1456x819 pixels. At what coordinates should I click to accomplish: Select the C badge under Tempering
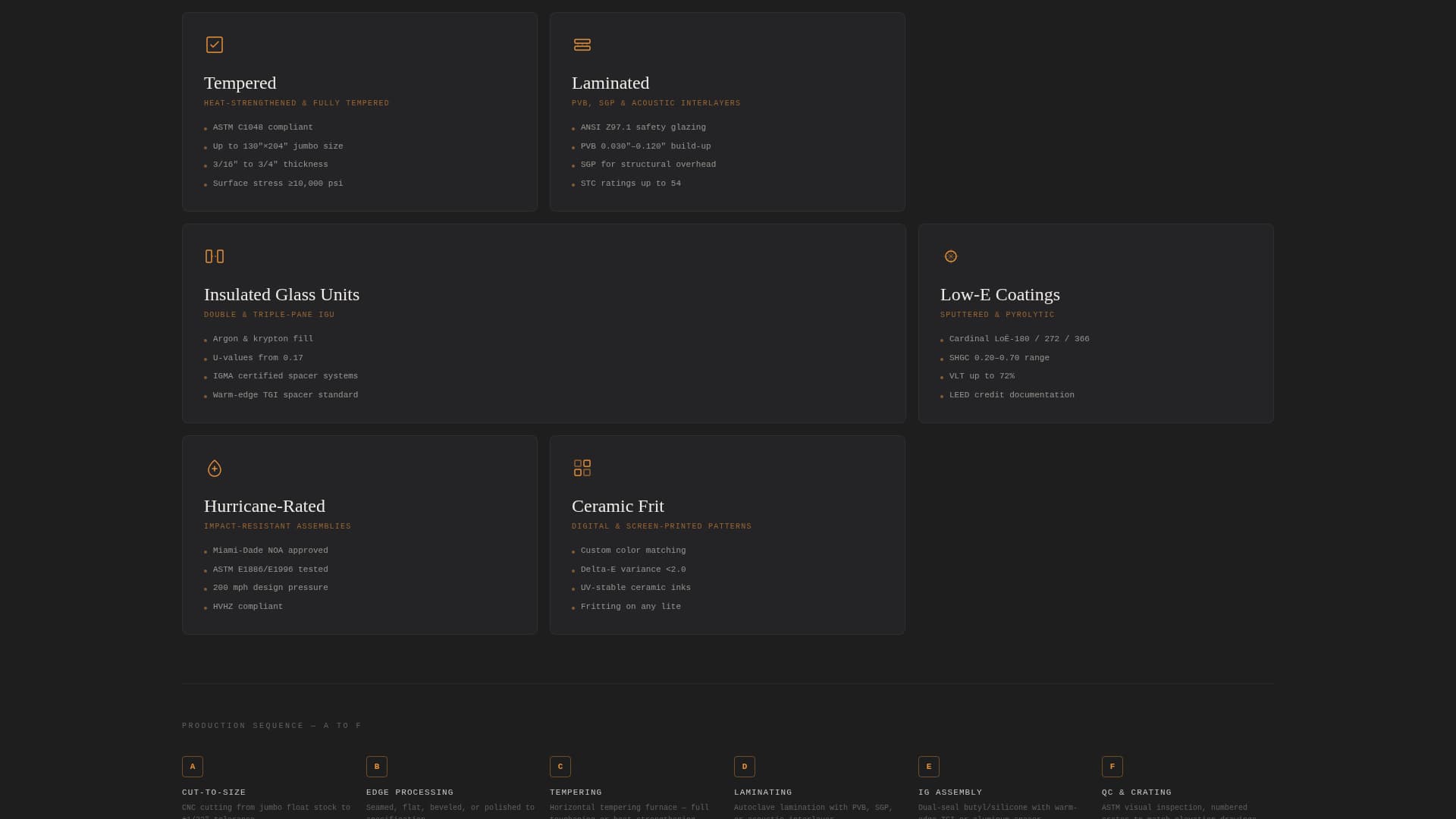(x=560, y=767)
